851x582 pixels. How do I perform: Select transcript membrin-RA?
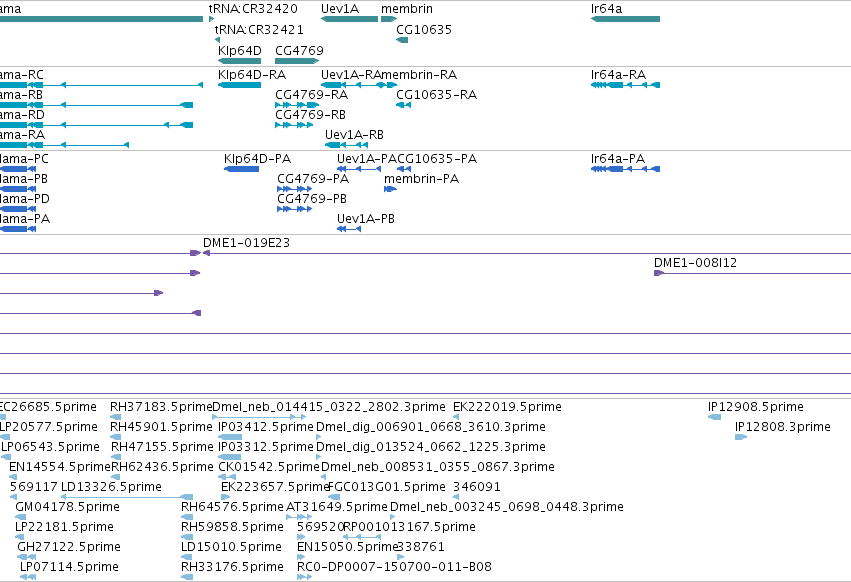click(389, 85)
